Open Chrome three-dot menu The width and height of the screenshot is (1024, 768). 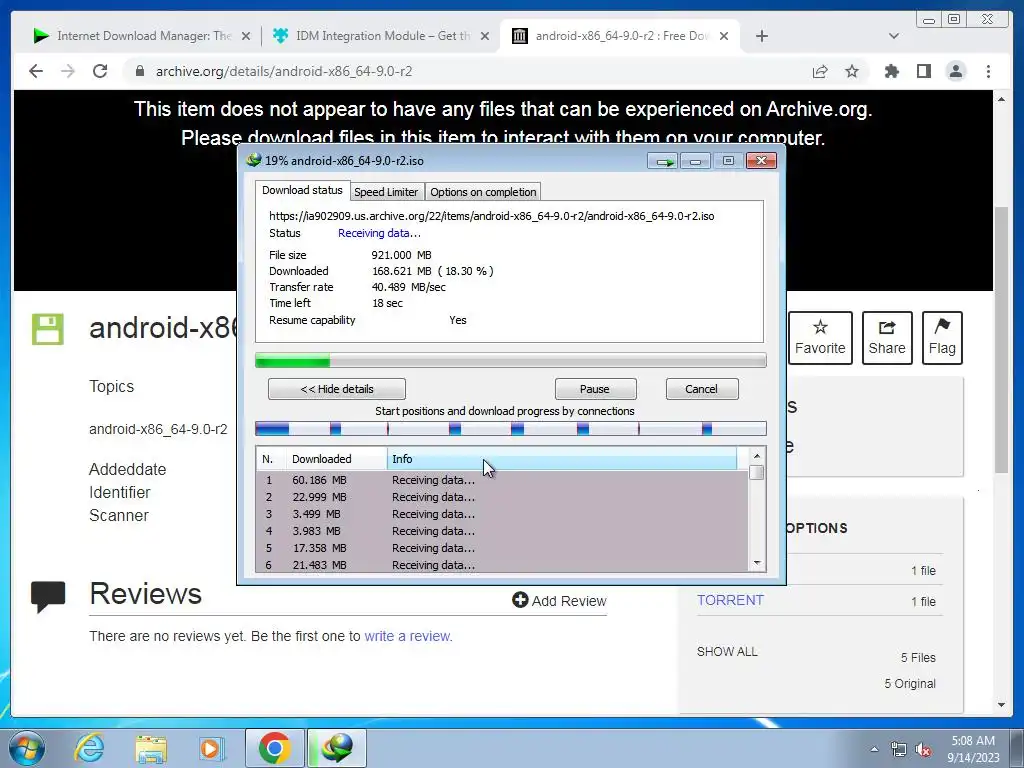coord(988,71)
